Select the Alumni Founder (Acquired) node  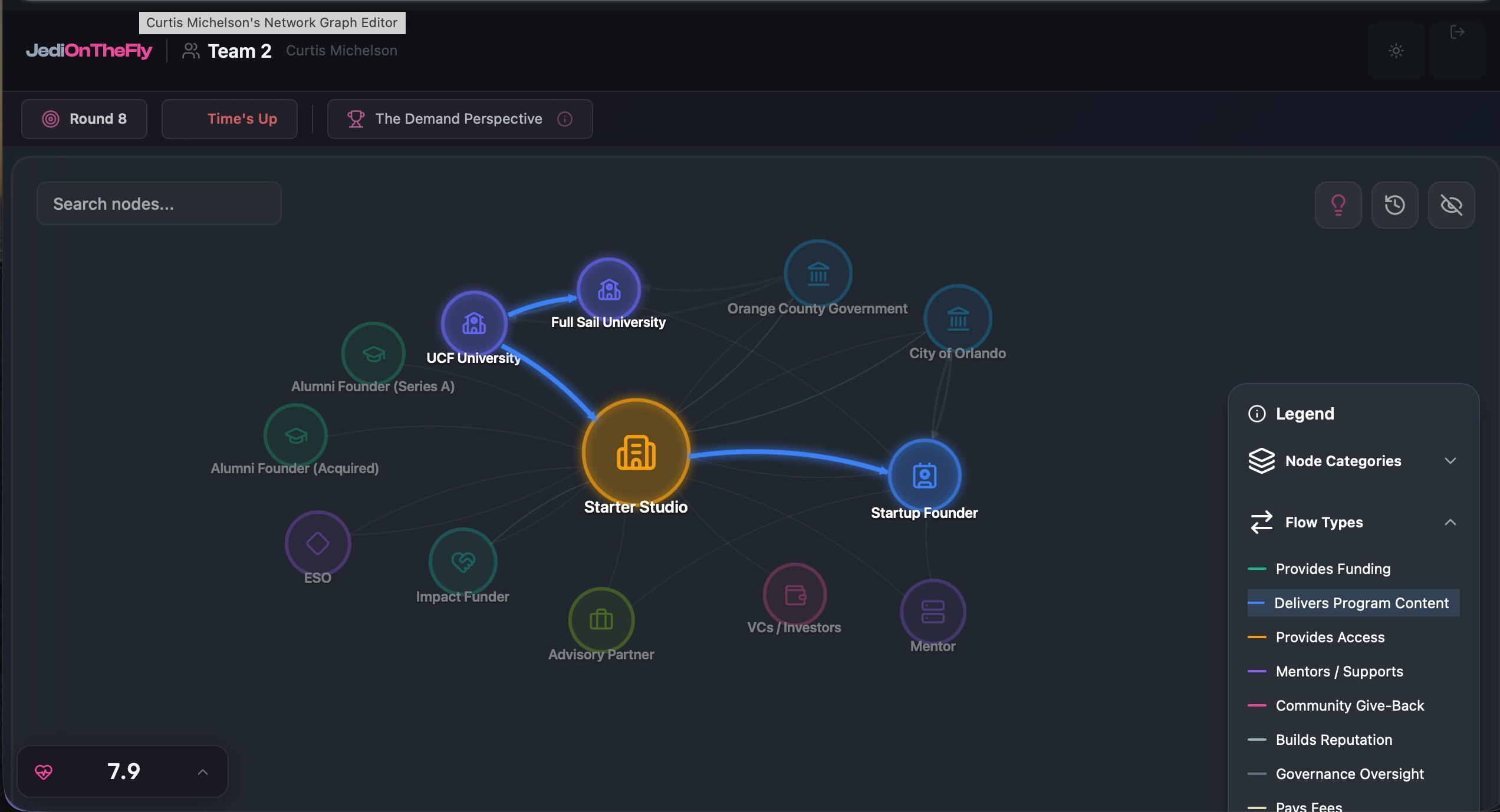(x=295, y=435)
